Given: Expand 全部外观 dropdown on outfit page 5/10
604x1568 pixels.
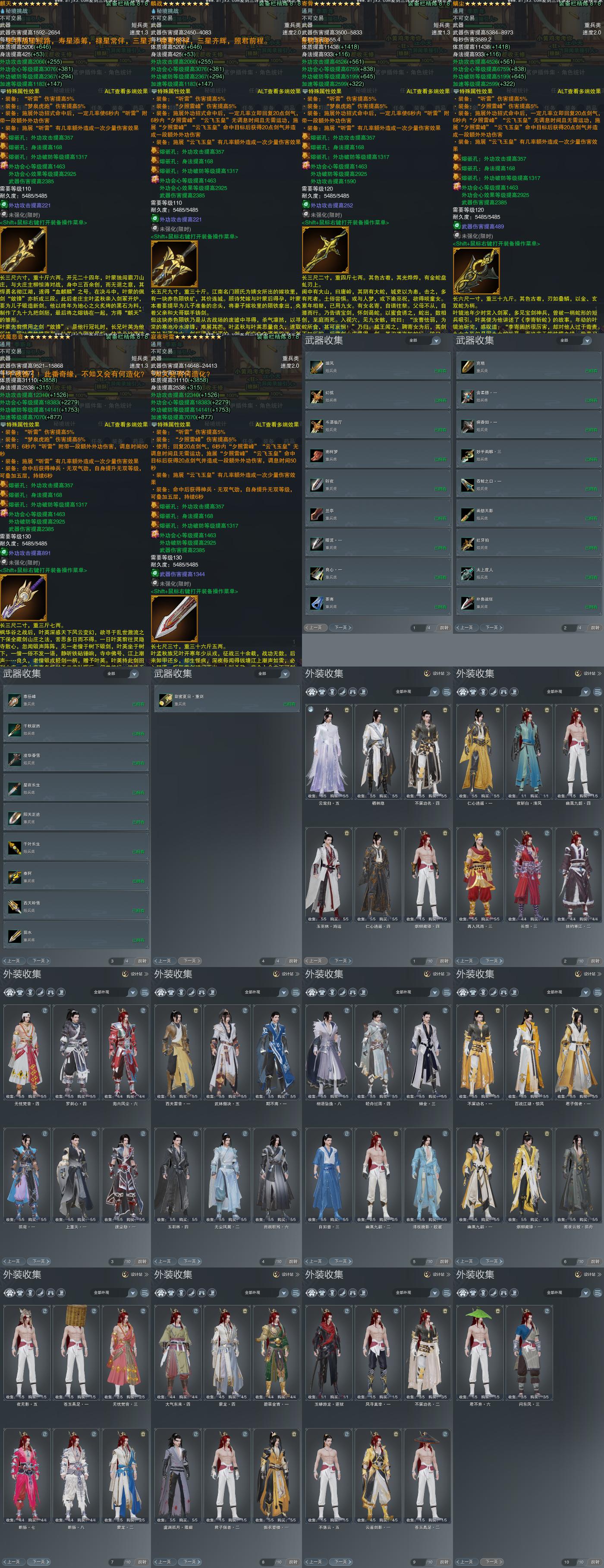Looking at the screenshot, I should [416, 993].
